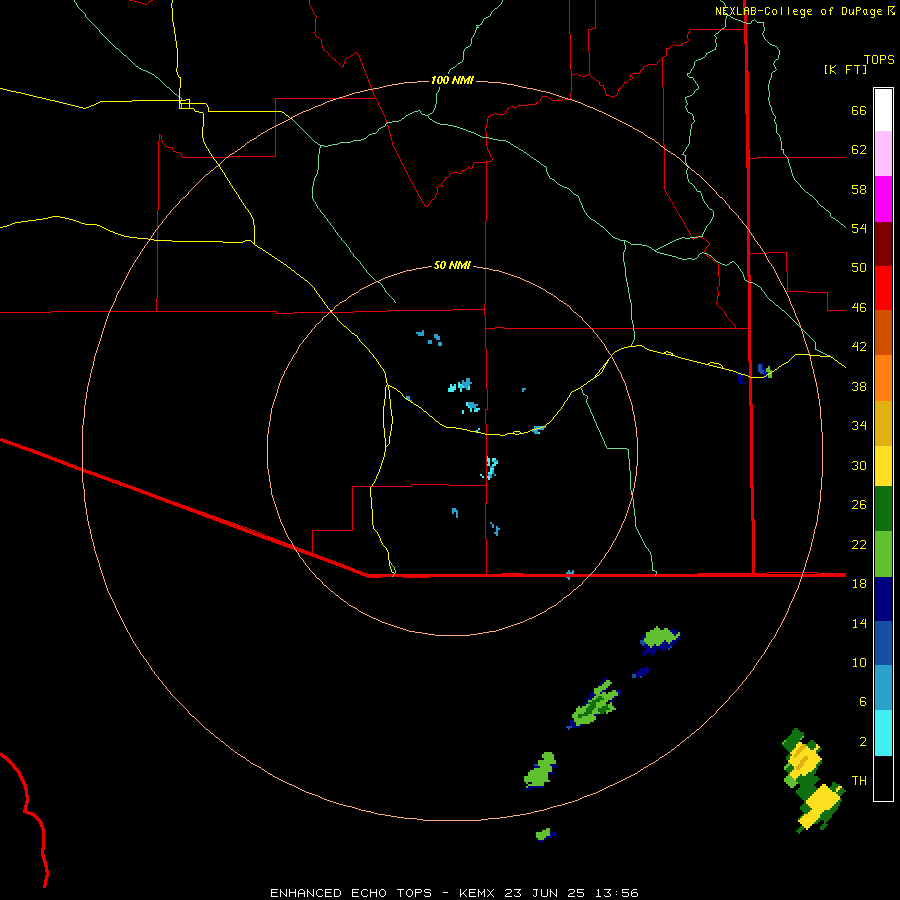Click the ENHANCED ECHO TOPS caption
This screenshot has width=900, height=900.
click(351, 893)
